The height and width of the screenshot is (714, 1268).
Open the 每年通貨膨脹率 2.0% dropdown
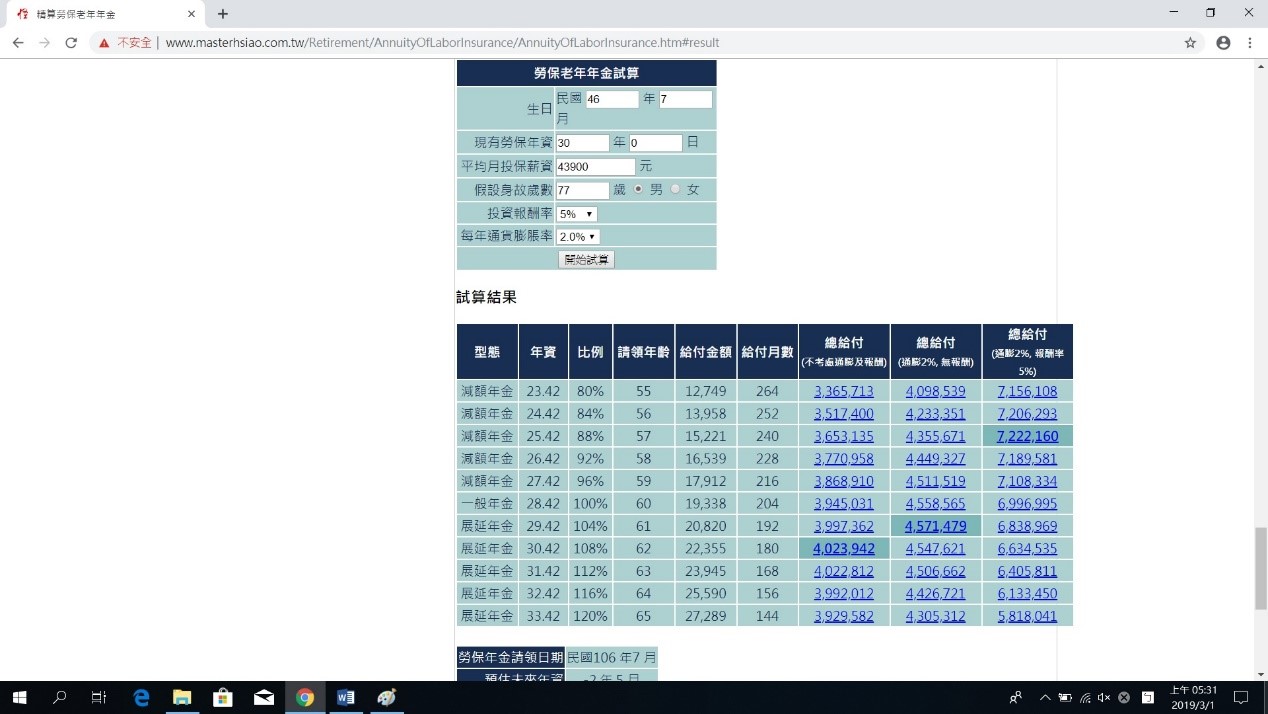click(578, 237)
